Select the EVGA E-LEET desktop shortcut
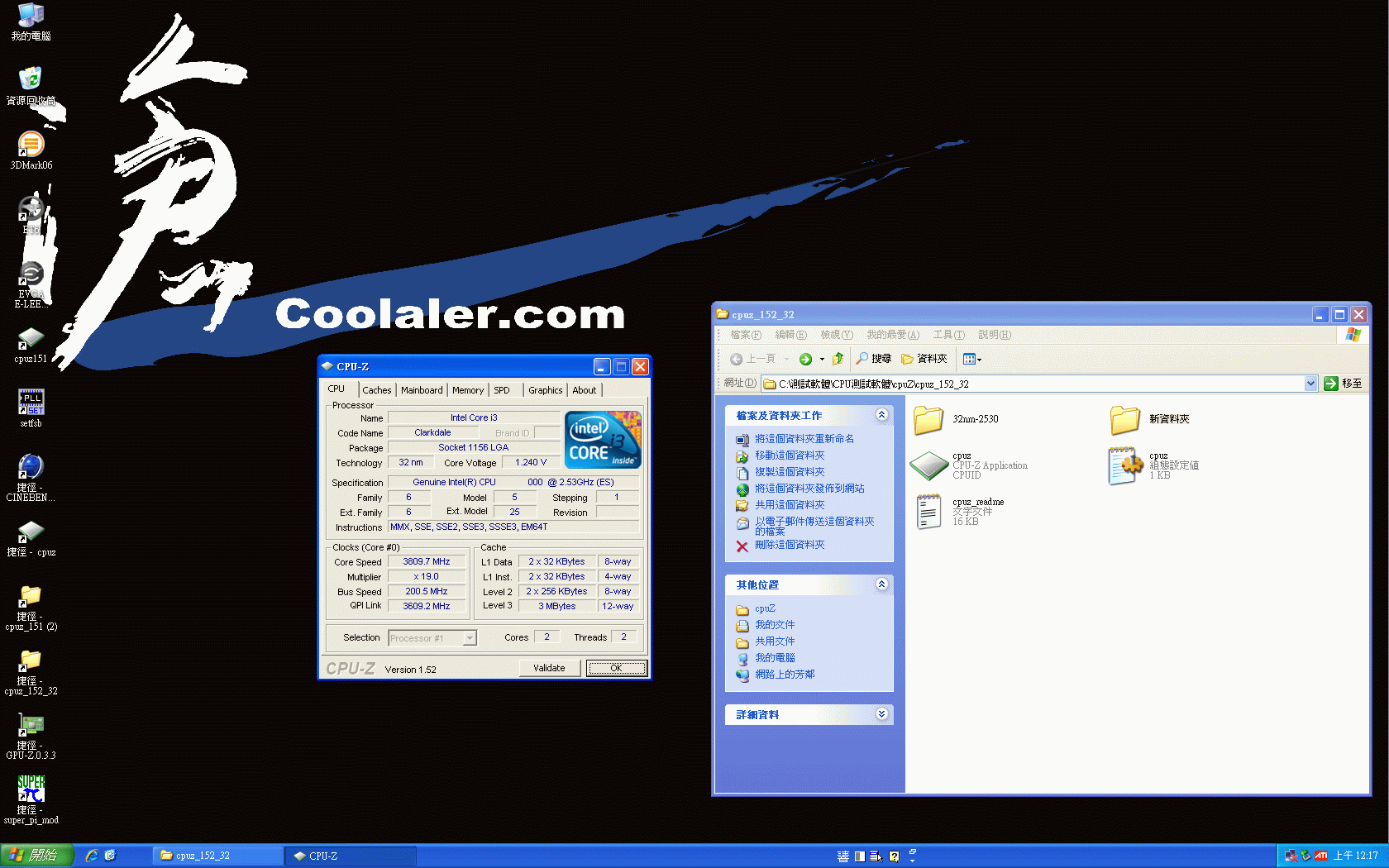 (x=31, y=285)
